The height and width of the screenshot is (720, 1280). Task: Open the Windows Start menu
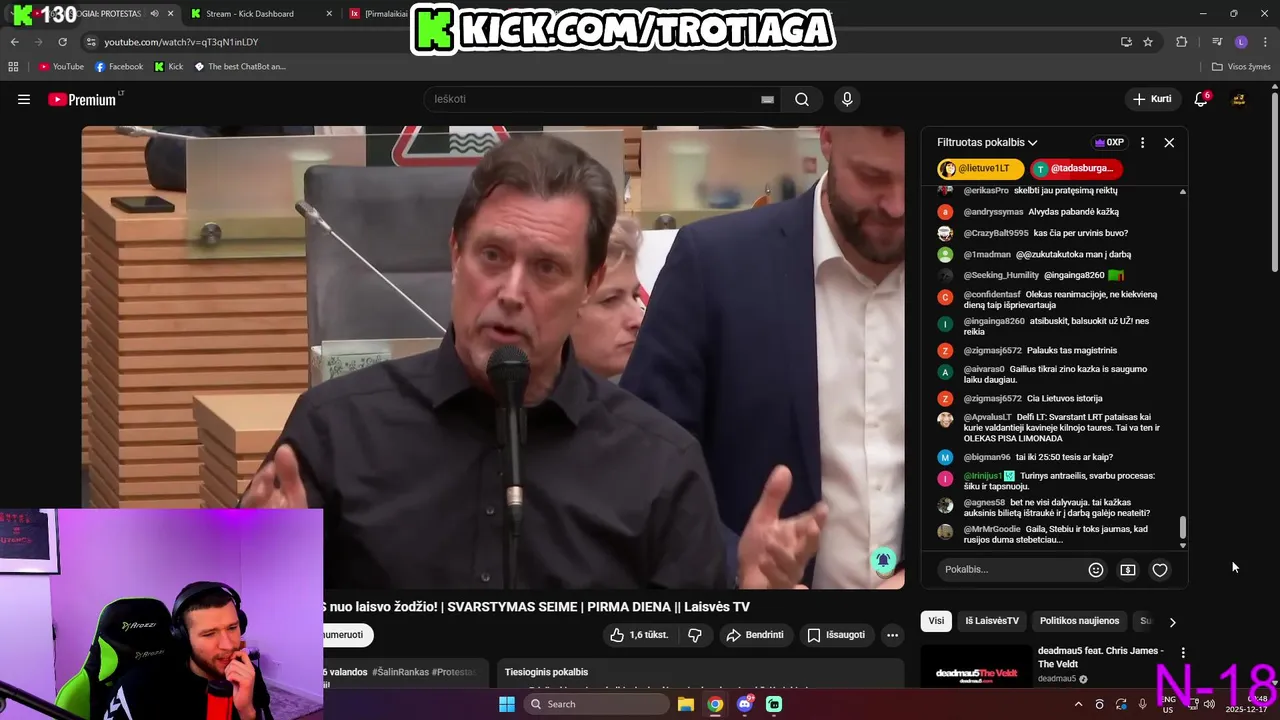tap(507, 704)
